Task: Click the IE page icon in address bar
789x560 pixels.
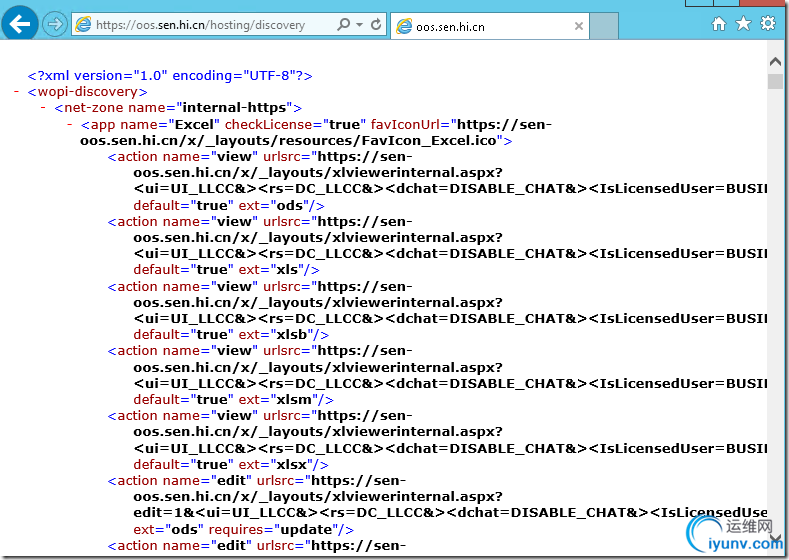Action: coord(83,25)
